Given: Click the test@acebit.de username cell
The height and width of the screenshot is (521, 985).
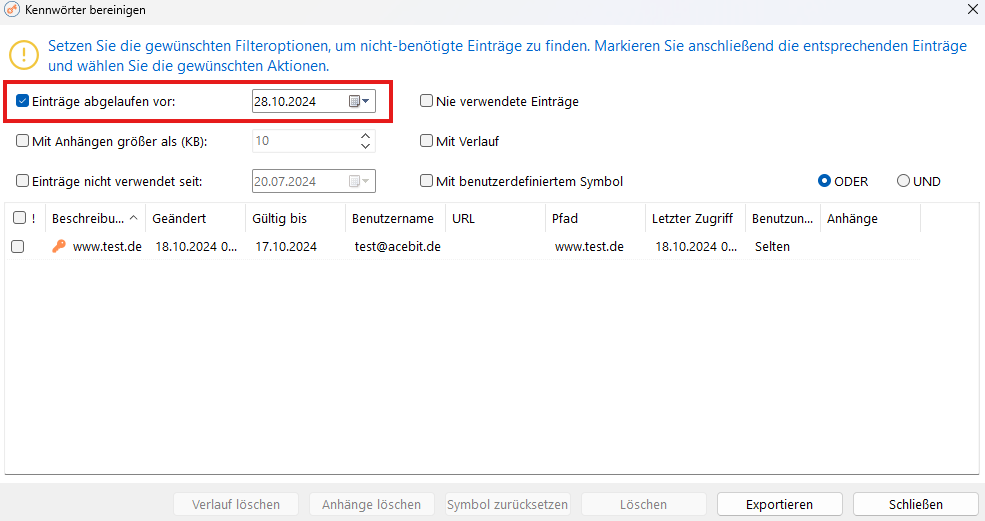Looking at the screenshot, I should 398,246.
